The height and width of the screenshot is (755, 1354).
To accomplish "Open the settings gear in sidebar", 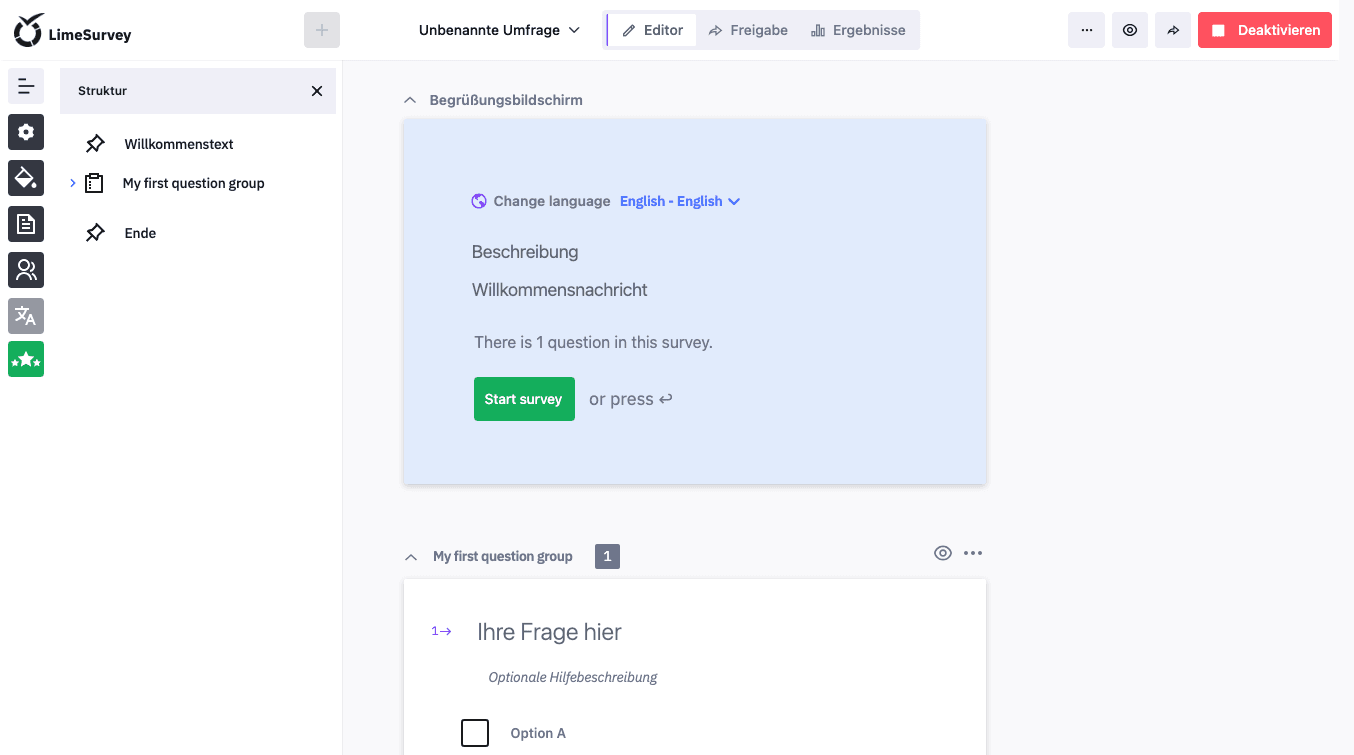I will coord(26,132).
